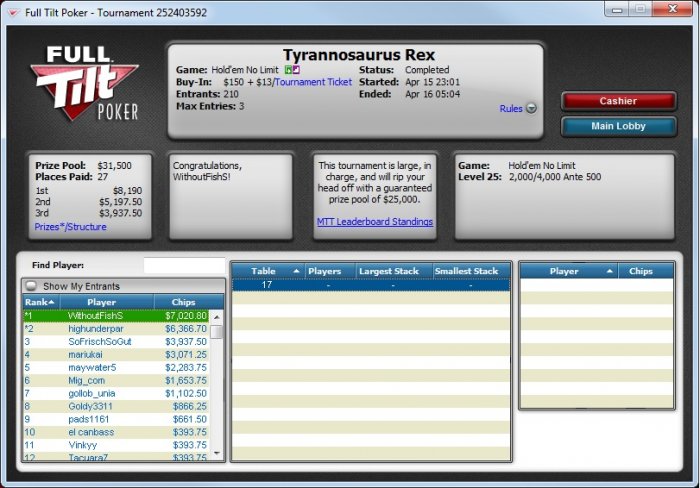
Task: Click in the Find Player field
Action: [x=184, y=265]
